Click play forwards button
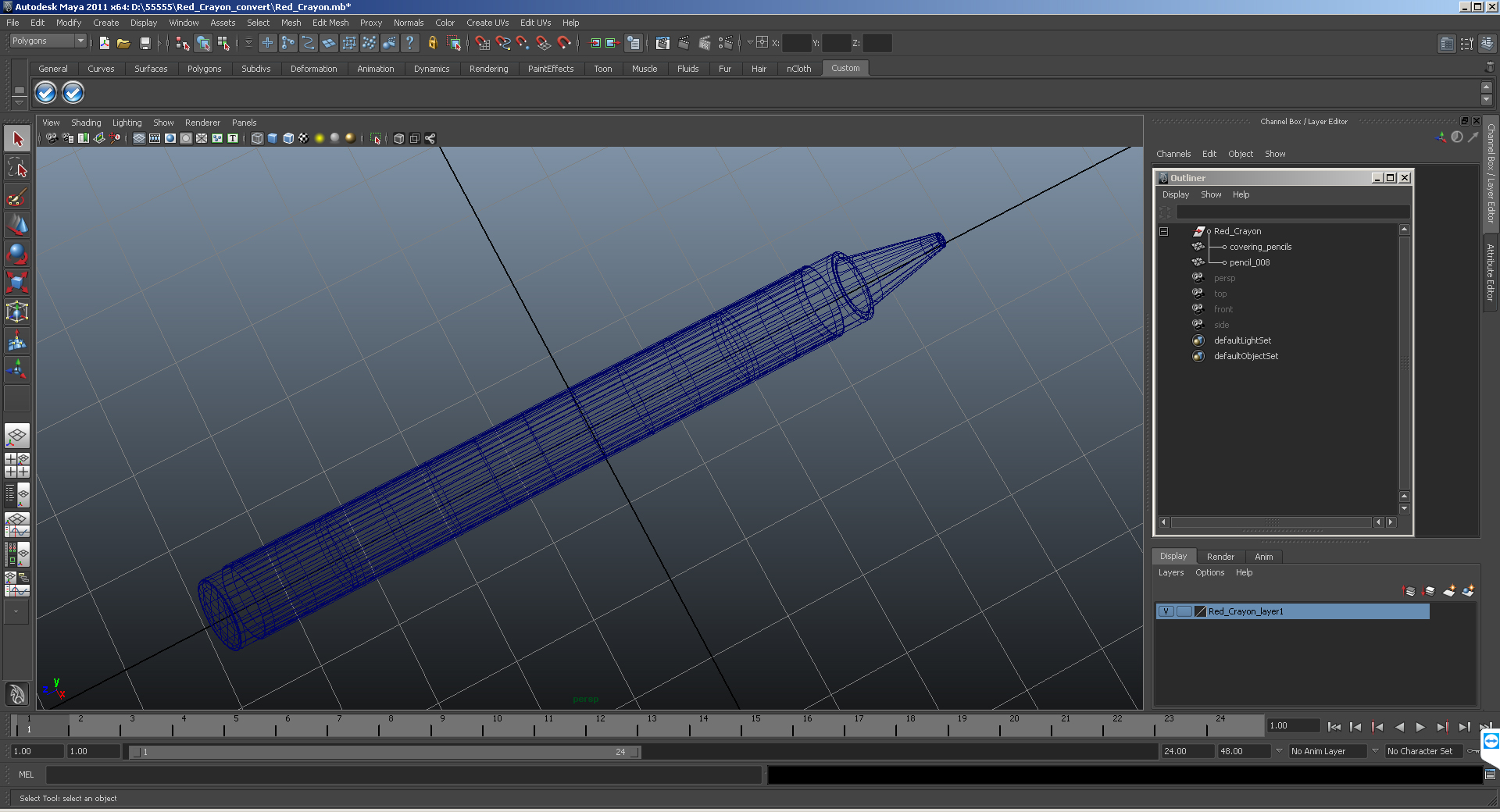Image resolution: width=1500 pixels, height=812 pixels. (1420, 727)
